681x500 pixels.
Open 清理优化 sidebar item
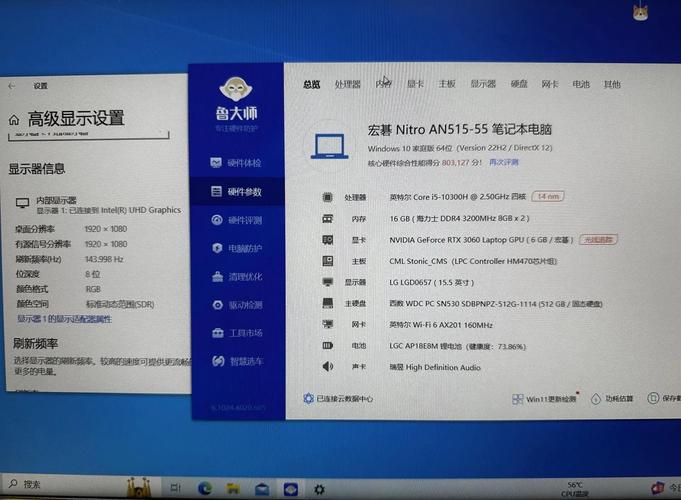237,277
